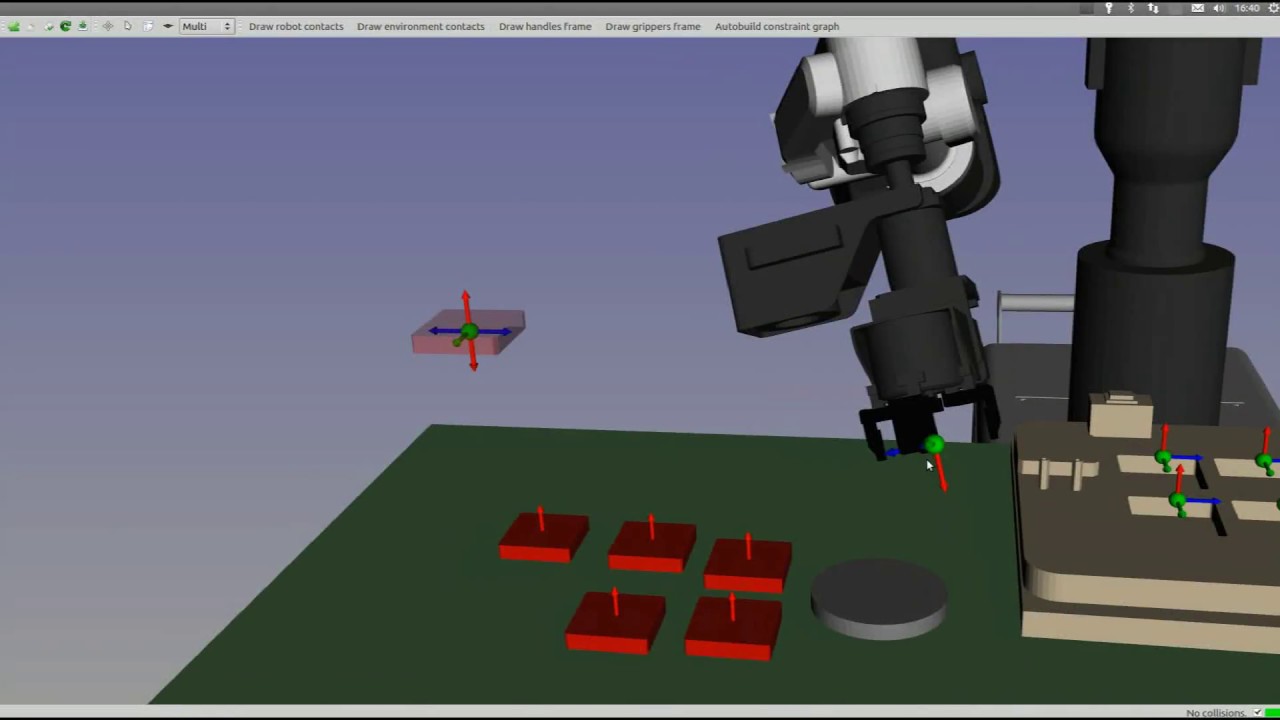Select the gray cylinder on the table
1280x720 pixels.
pyautogui.click(x=879, y=598)
